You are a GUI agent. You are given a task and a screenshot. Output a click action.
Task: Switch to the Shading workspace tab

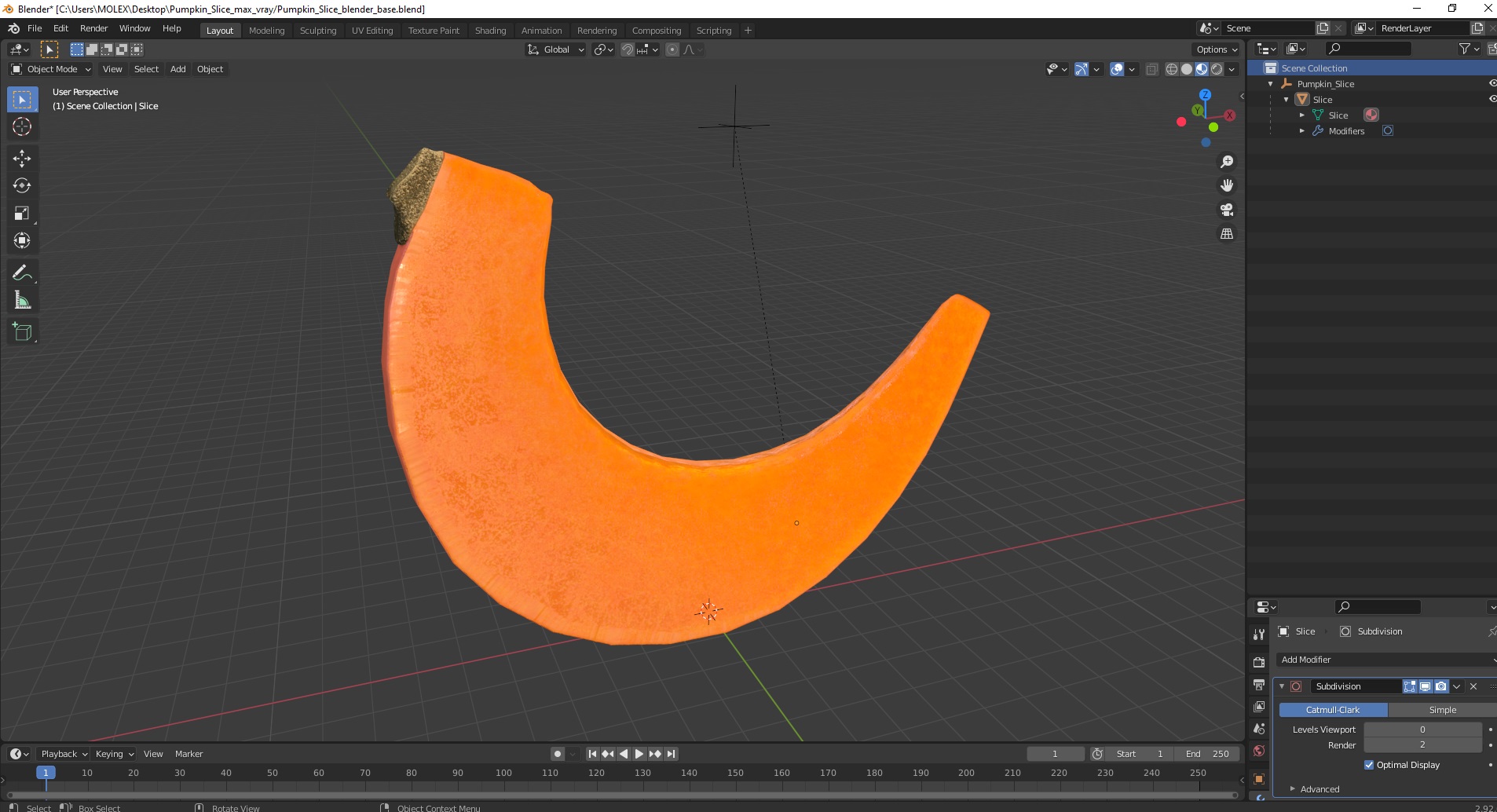point(490,31)
